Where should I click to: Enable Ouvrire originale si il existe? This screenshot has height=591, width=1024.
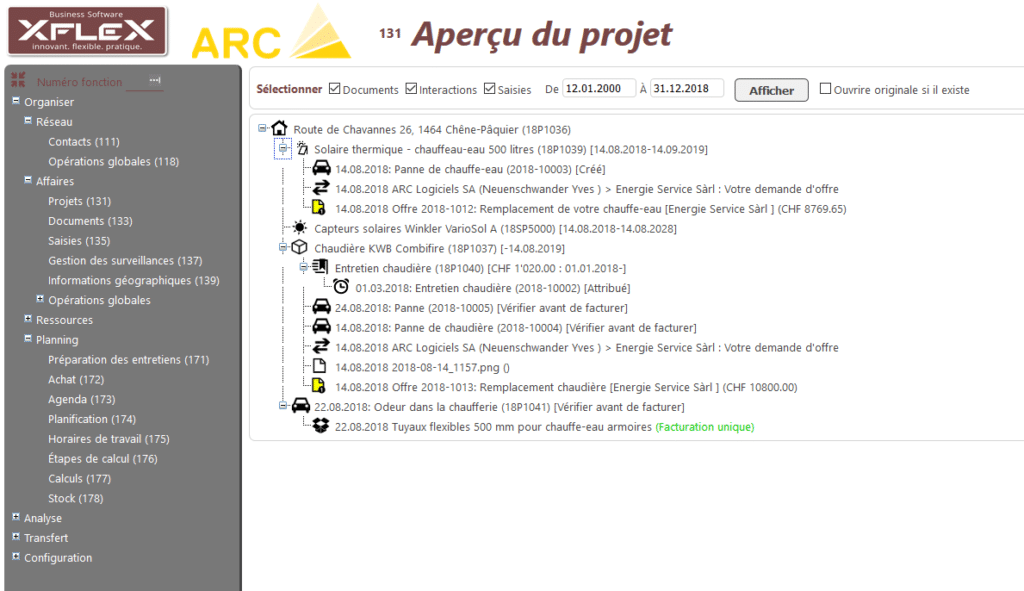pyautogui.click(x=825, y=88)
